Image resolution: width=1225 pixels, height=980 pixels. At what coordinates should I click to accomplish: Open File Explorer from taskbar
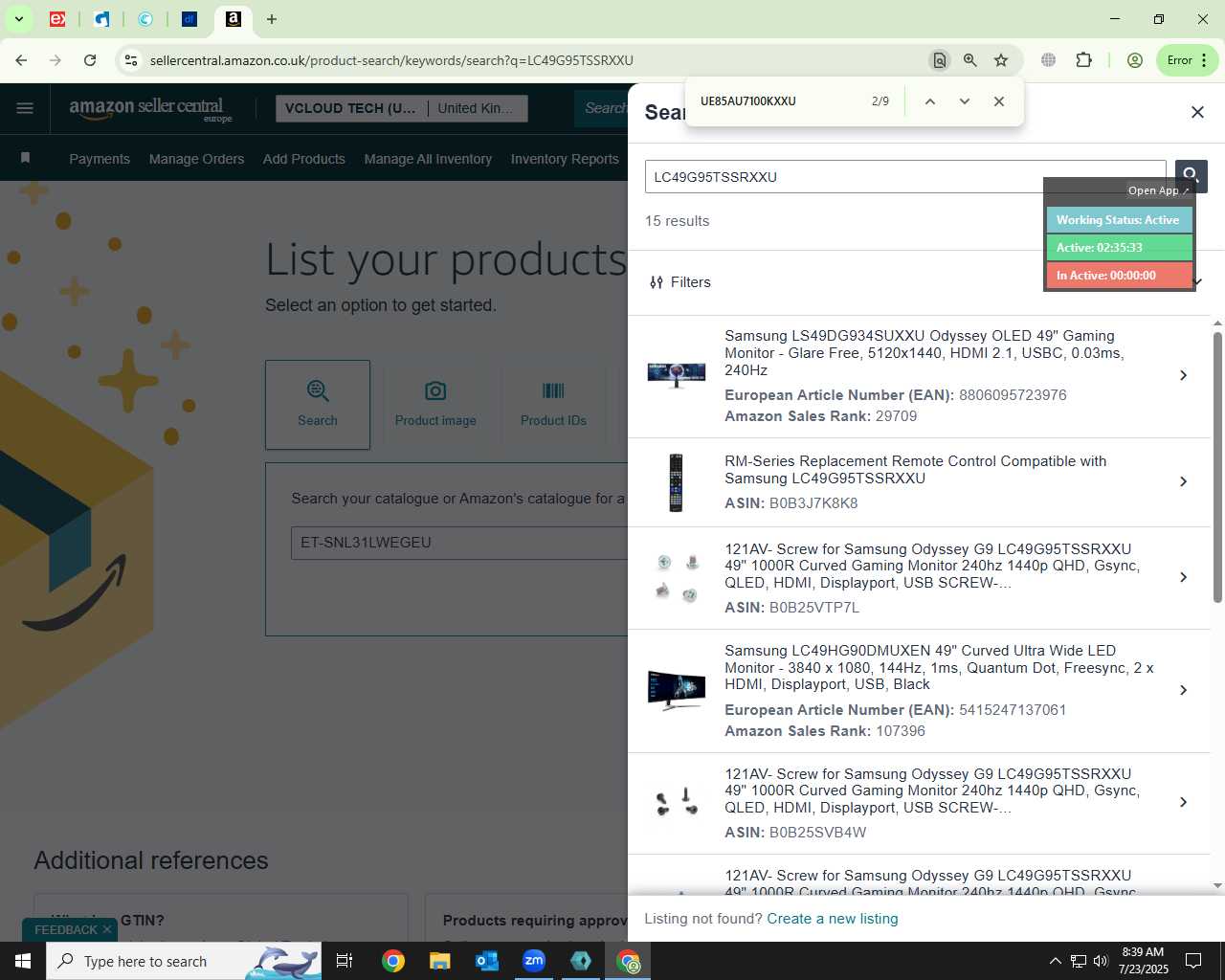439,961
